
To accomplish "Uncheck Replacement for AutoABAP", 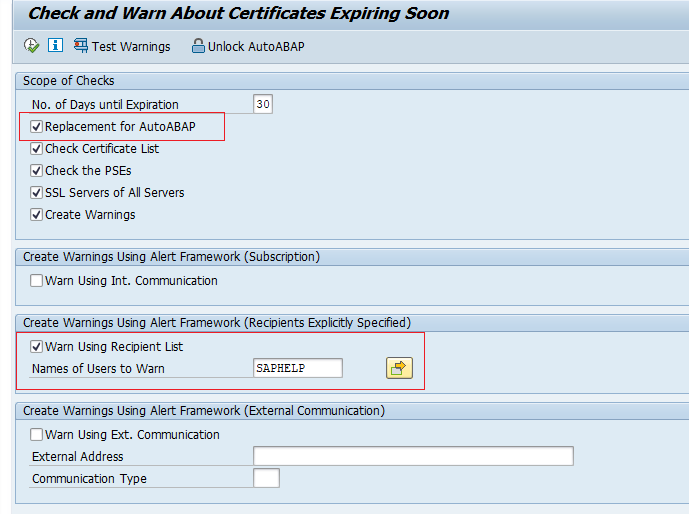I will click(37, 127).
